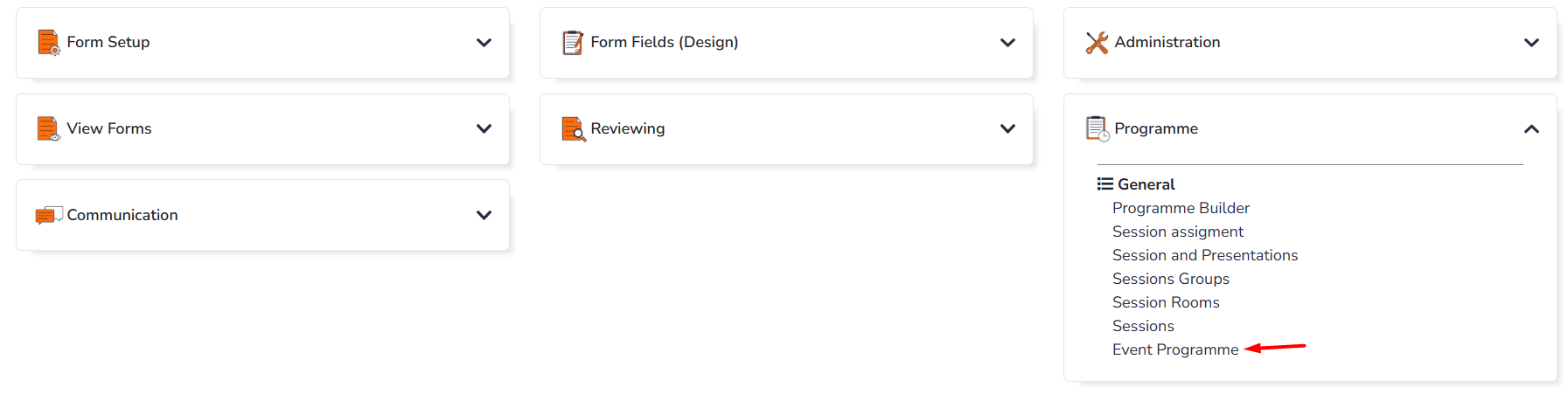Expand the Reviewing panel chevron
1568x408 pixels.
click(1007, 128)
